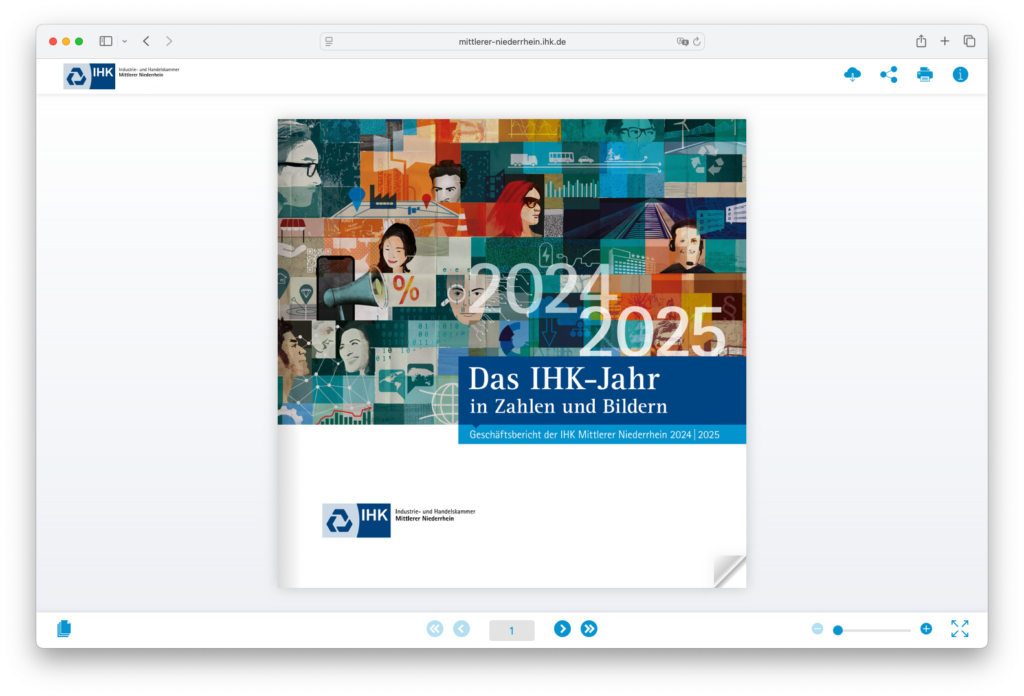Viewport: 1024px width, 696px height.
Task: Jump to the first page
Action: point(435,629)
